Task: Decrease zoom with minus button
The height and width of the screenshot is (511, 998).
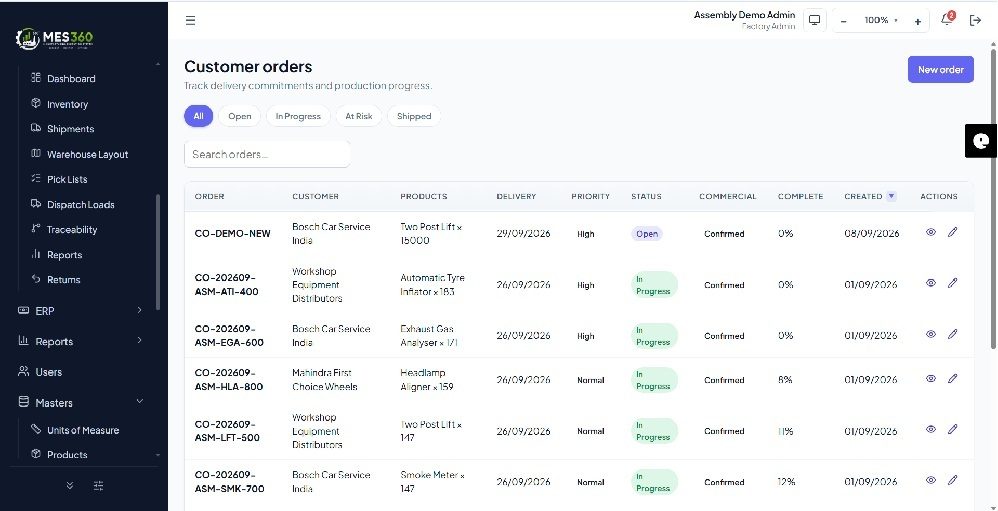Action: point(843,21)
